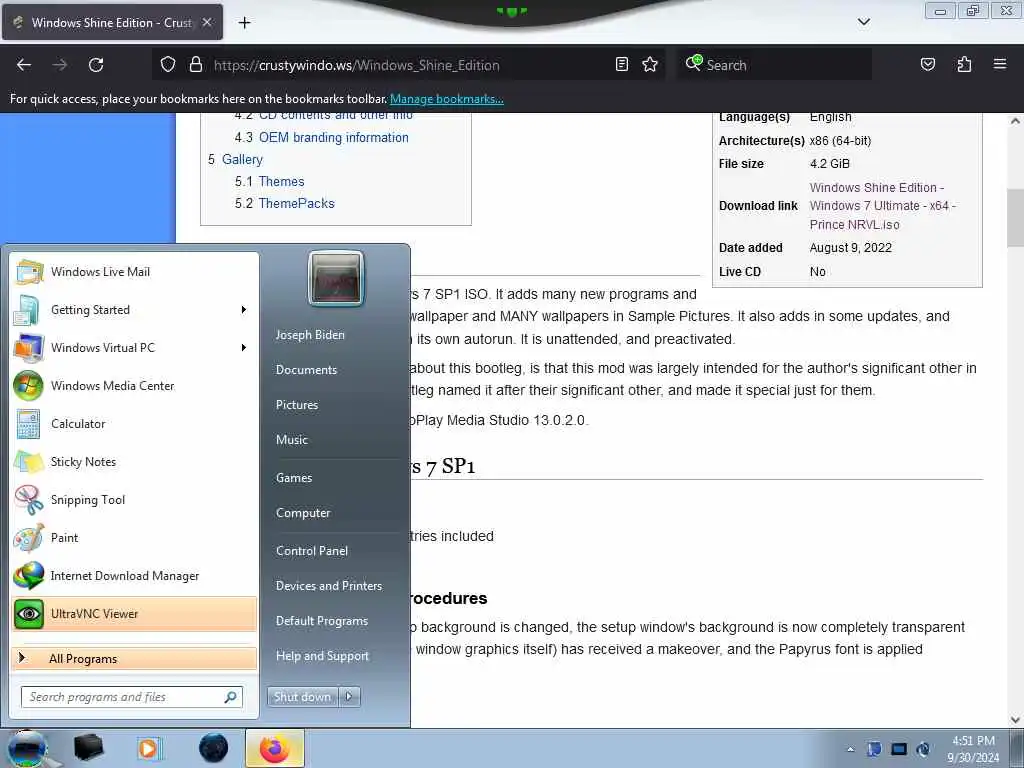Open Firefox hamburger application menu
The height and width of the screenshot is (768, 1024).
click(x=1000, y=64)
